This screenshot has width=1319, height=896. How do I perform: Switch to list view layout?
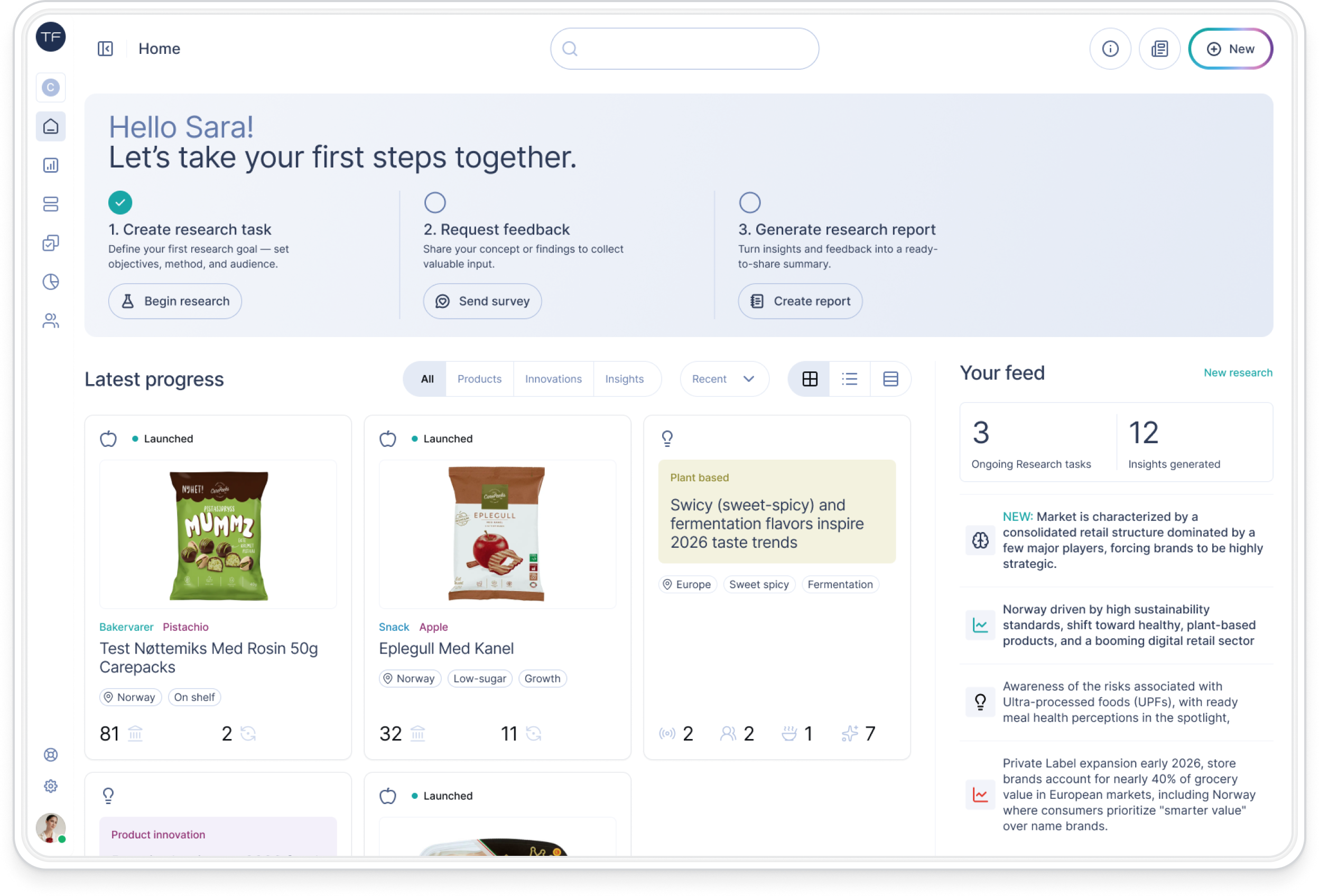(849, 379)
